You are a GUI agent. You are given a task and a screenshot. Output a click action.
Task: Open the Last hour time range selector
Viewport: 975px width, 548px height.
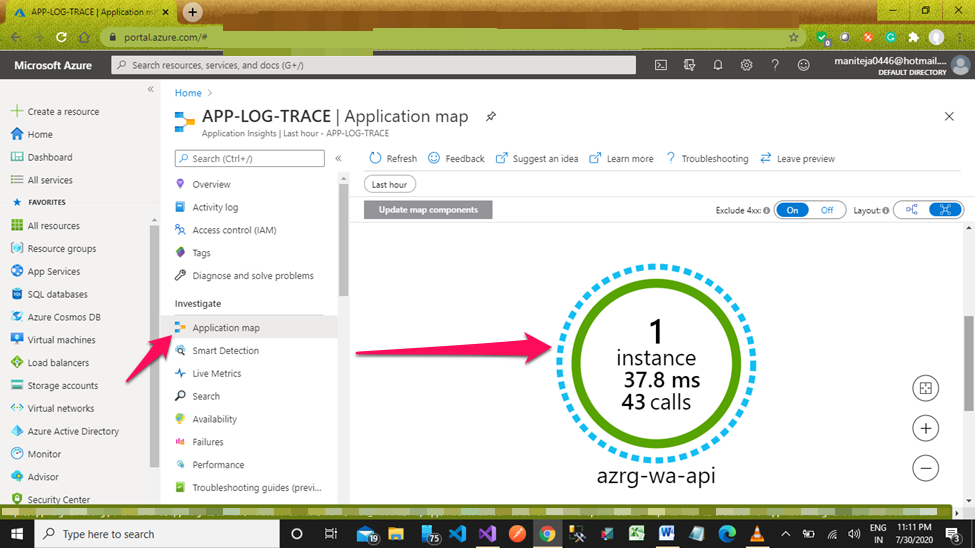coord(389,185)
